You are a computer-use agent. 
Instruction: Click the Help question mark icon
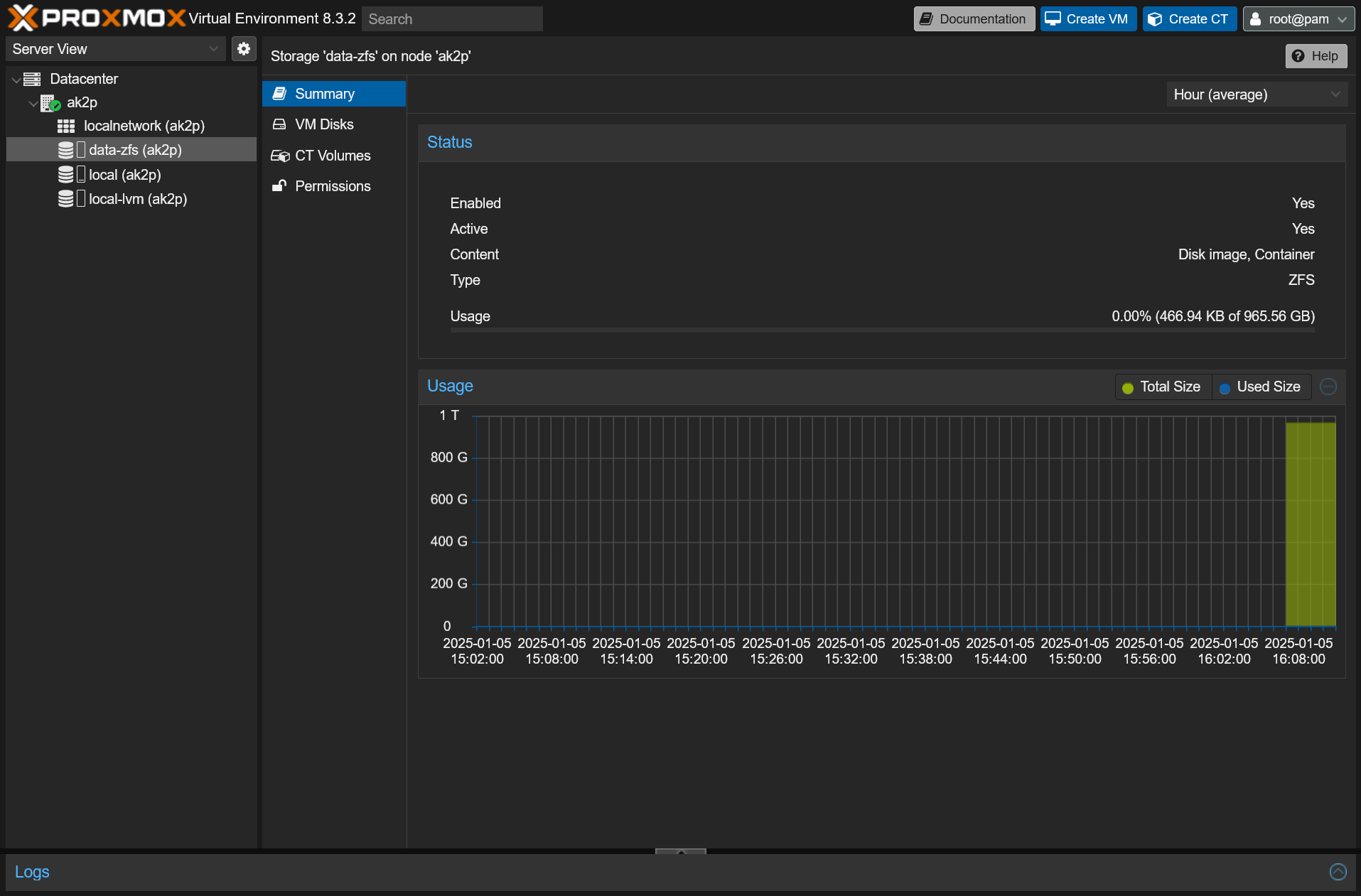coord(1298,56)
